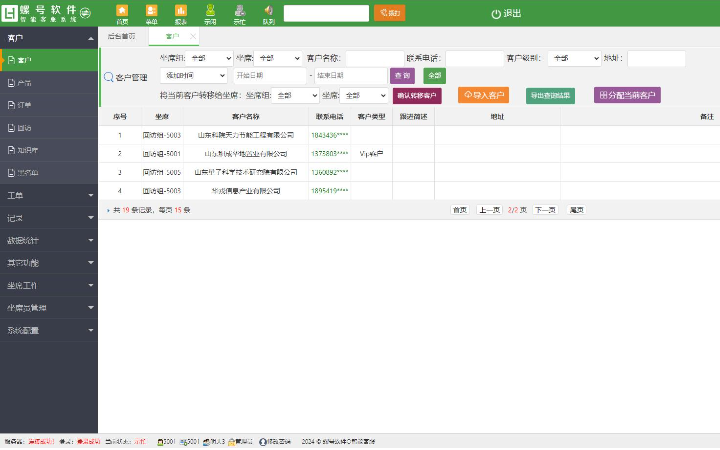
Task: Click the purple 查询 button
Action: click(x=402, y=76)
